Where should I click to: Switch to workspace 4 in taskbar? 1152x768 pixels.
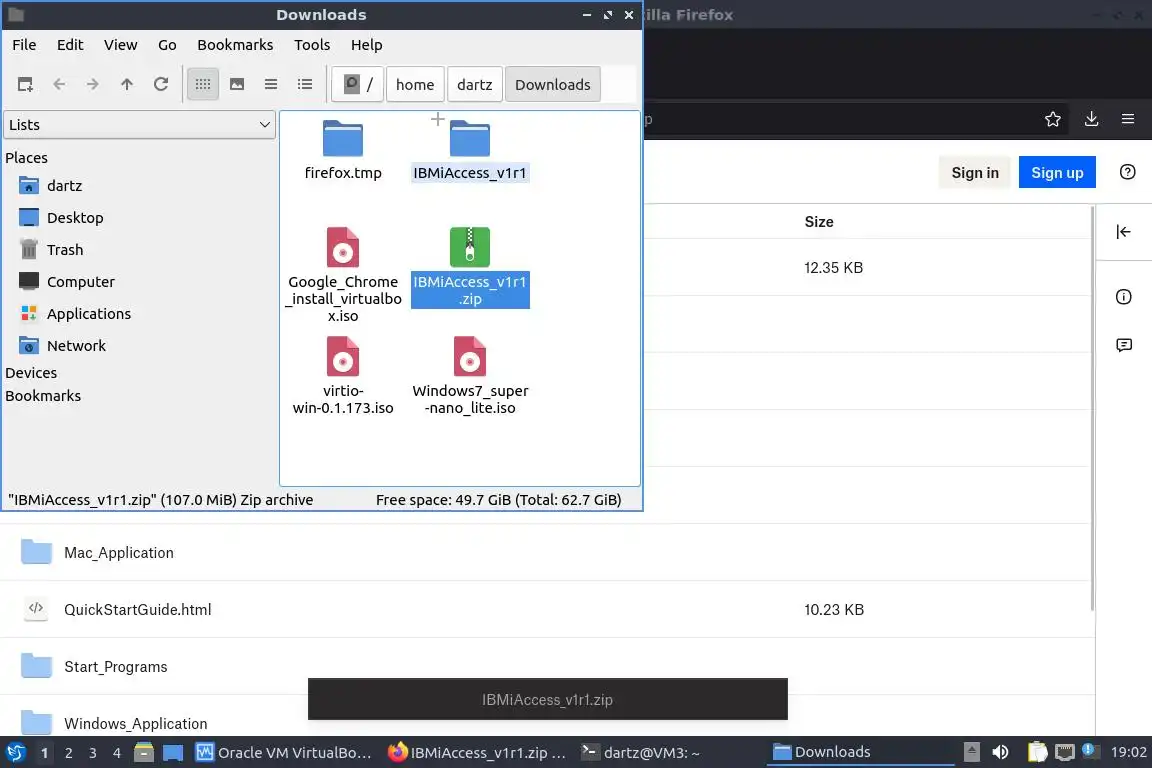(x=116, y=753)
